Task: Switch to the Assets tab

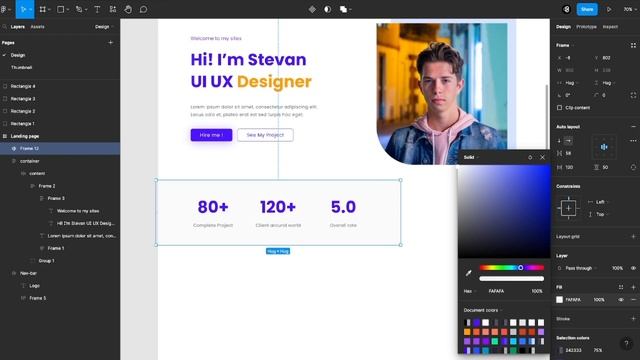Action: [x=38, y=27]
